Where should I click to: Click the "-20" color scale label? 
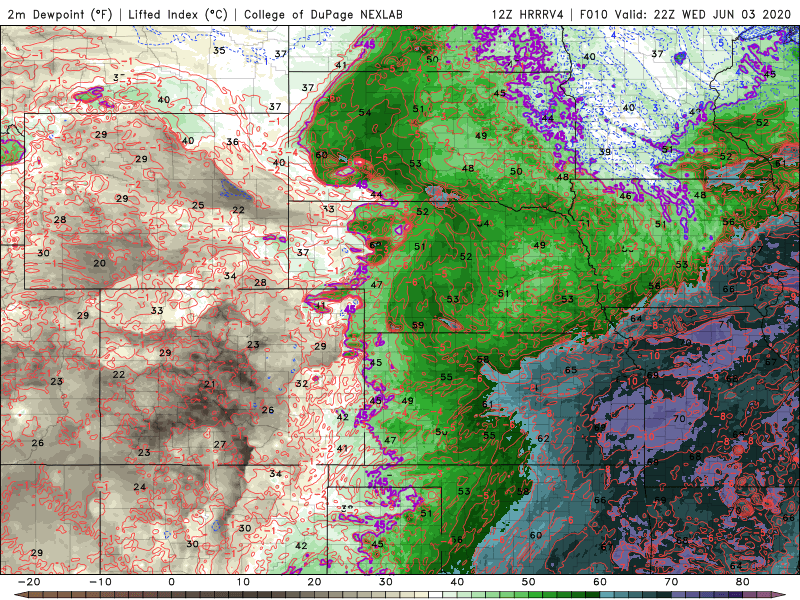point(29,582)
